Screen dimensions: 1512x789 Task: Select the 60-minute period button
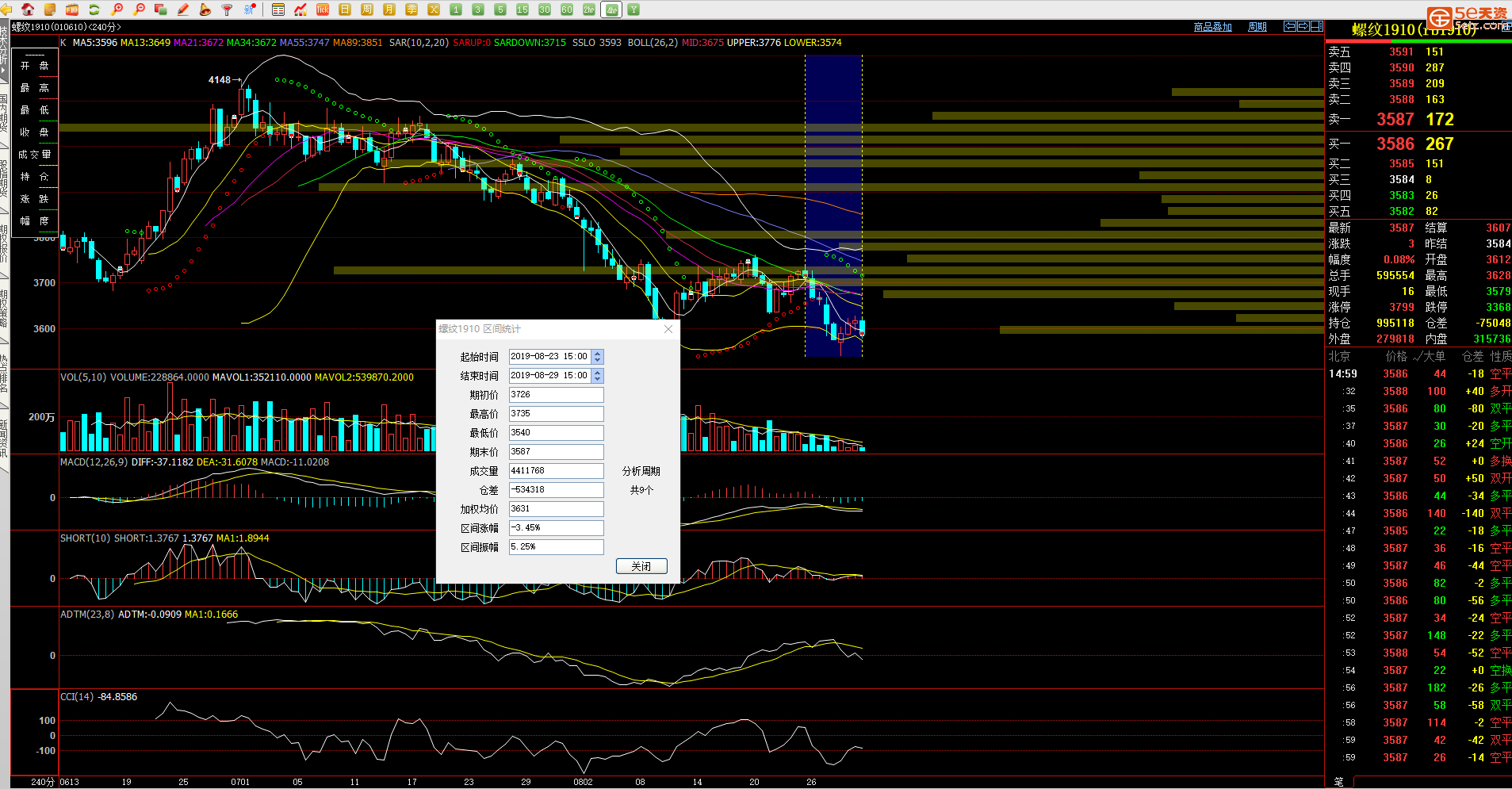(x=567, y=10)
